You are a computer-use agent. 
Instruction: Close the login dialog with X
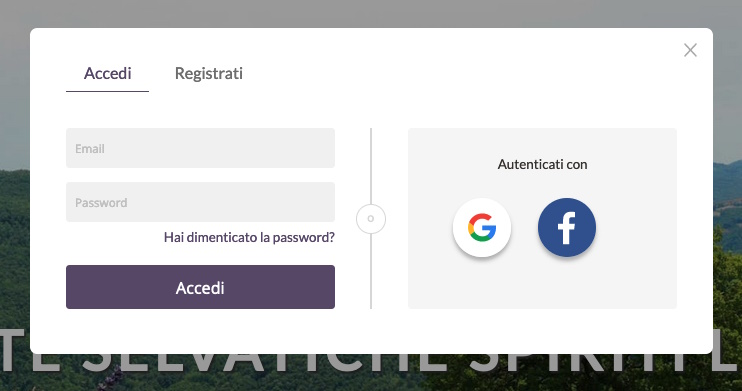pos(690,50)
